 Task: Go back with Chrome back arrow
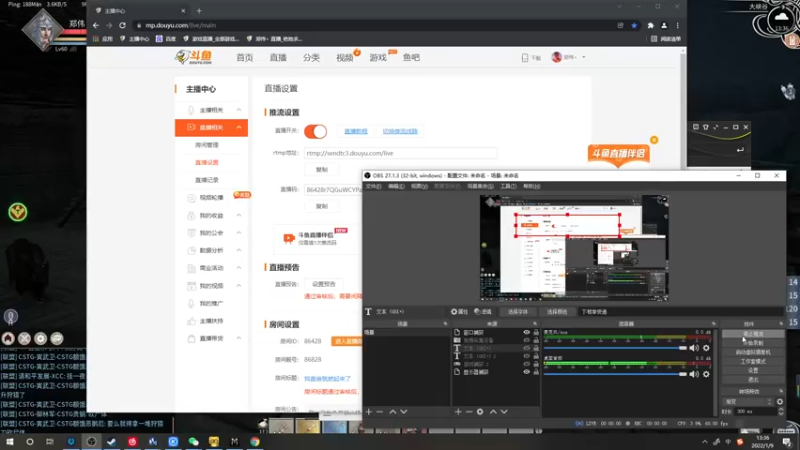pyautogui.click(x=96, y=25)
